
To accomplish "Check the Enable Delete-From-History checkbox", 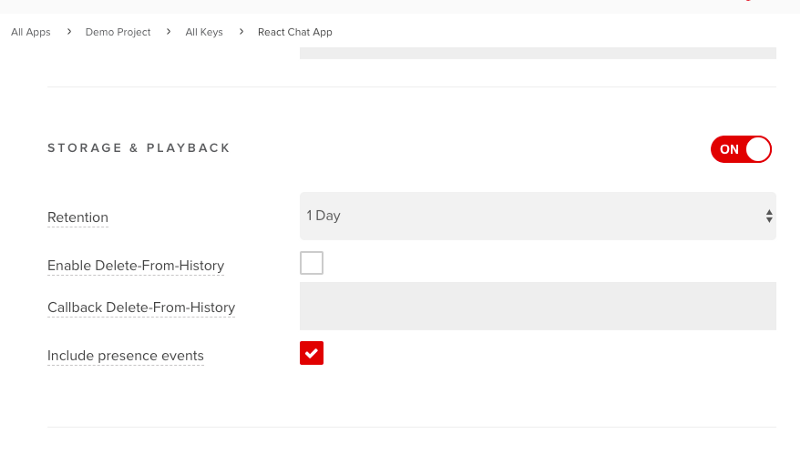I will 311,263.
